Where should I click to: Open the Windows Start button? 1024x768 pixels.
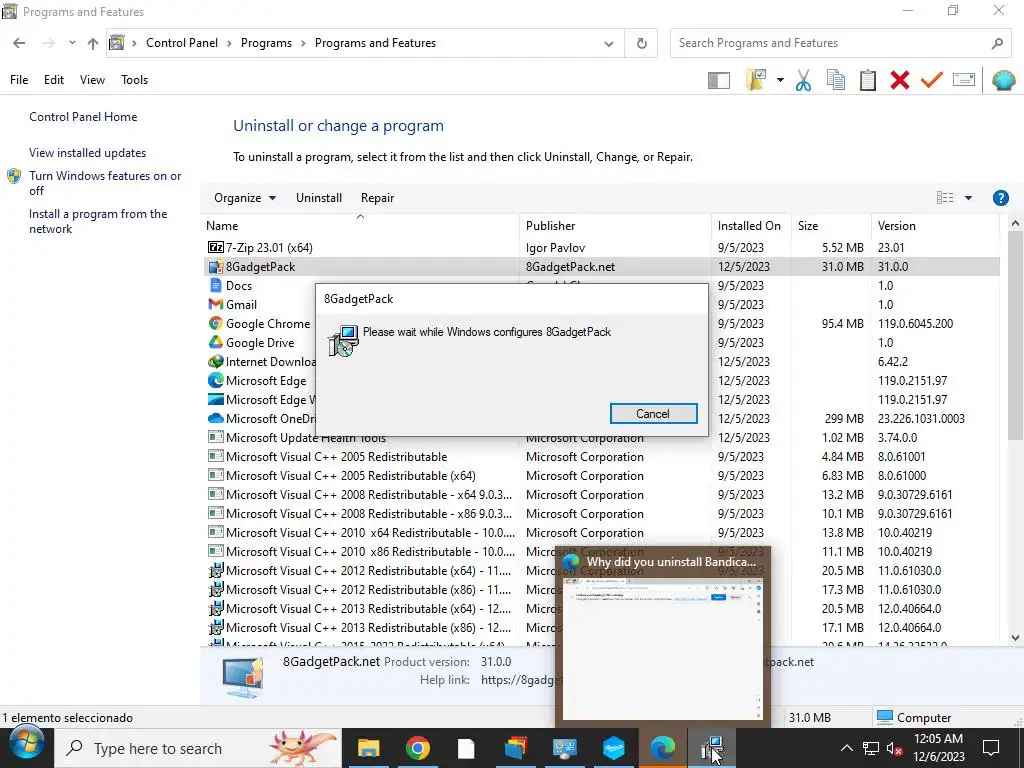click(x=26, y=745)
